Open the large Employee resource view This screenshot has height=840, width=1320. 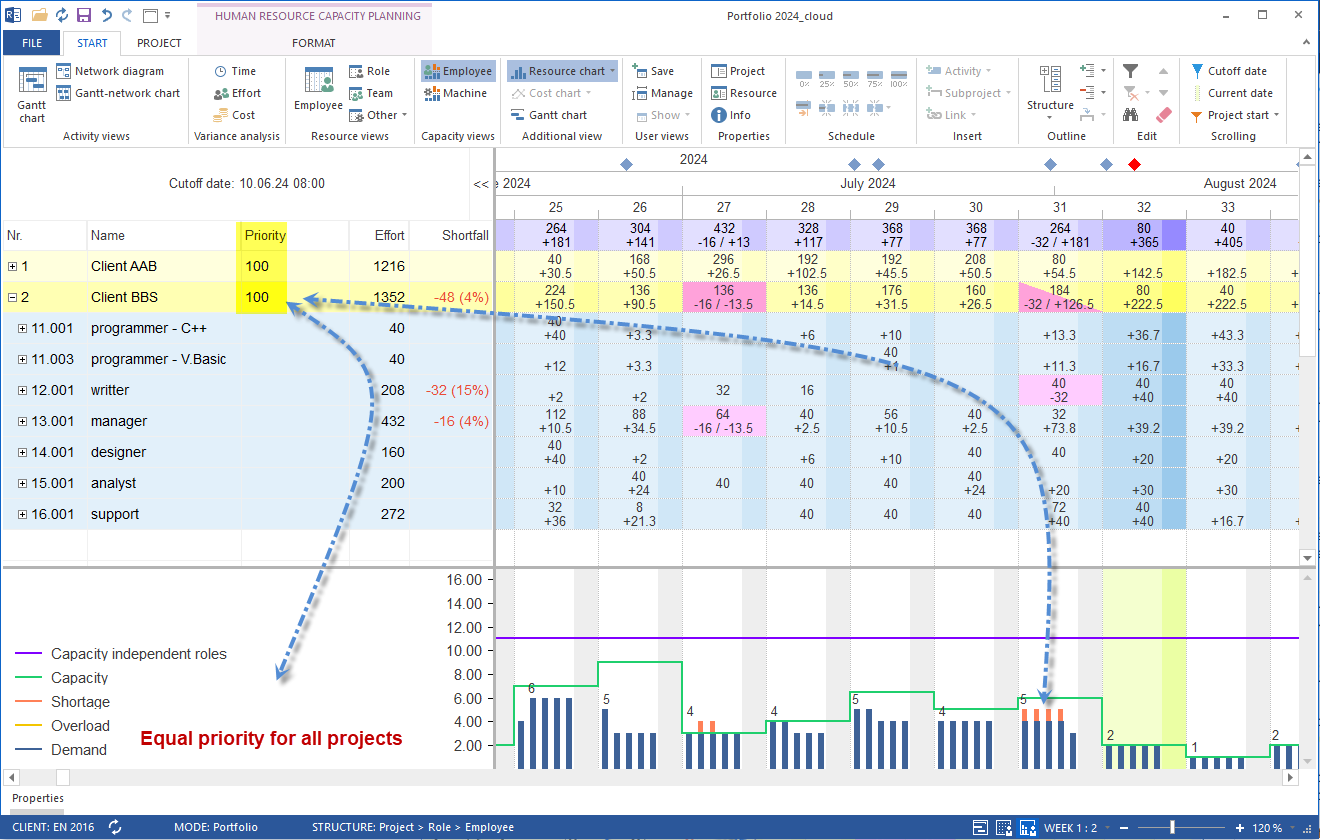coord(318,90)
